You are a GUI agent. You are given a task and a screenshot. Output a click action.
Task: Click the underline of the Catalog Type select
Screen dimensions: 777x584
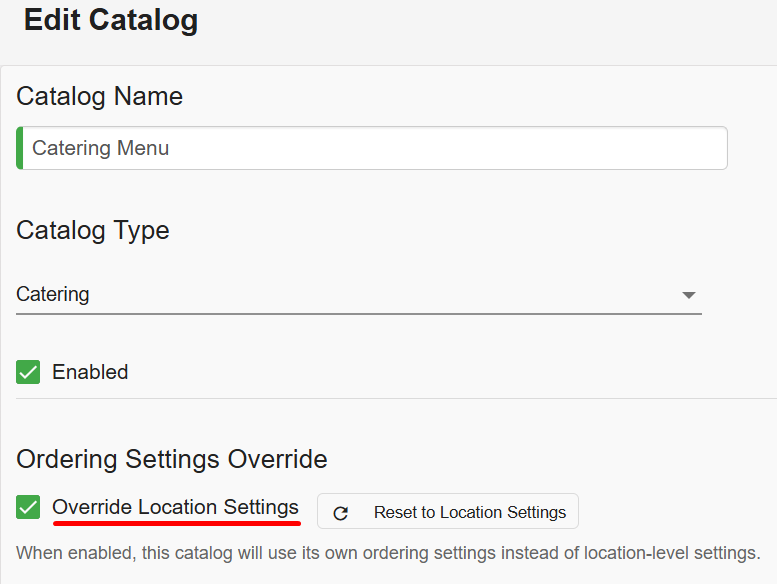click(359, 314)
